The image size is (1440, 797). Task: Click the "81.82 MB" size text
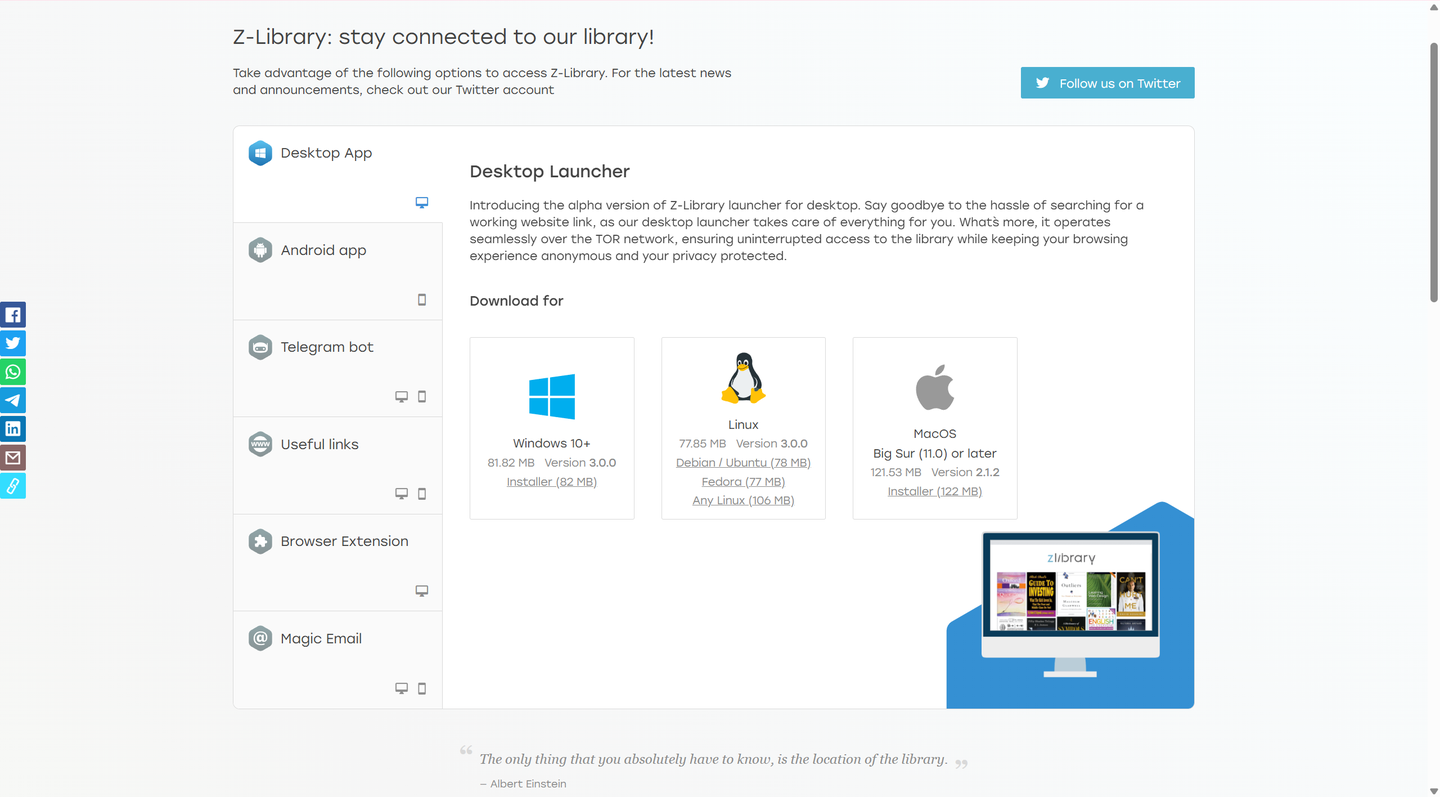(511, 463)
